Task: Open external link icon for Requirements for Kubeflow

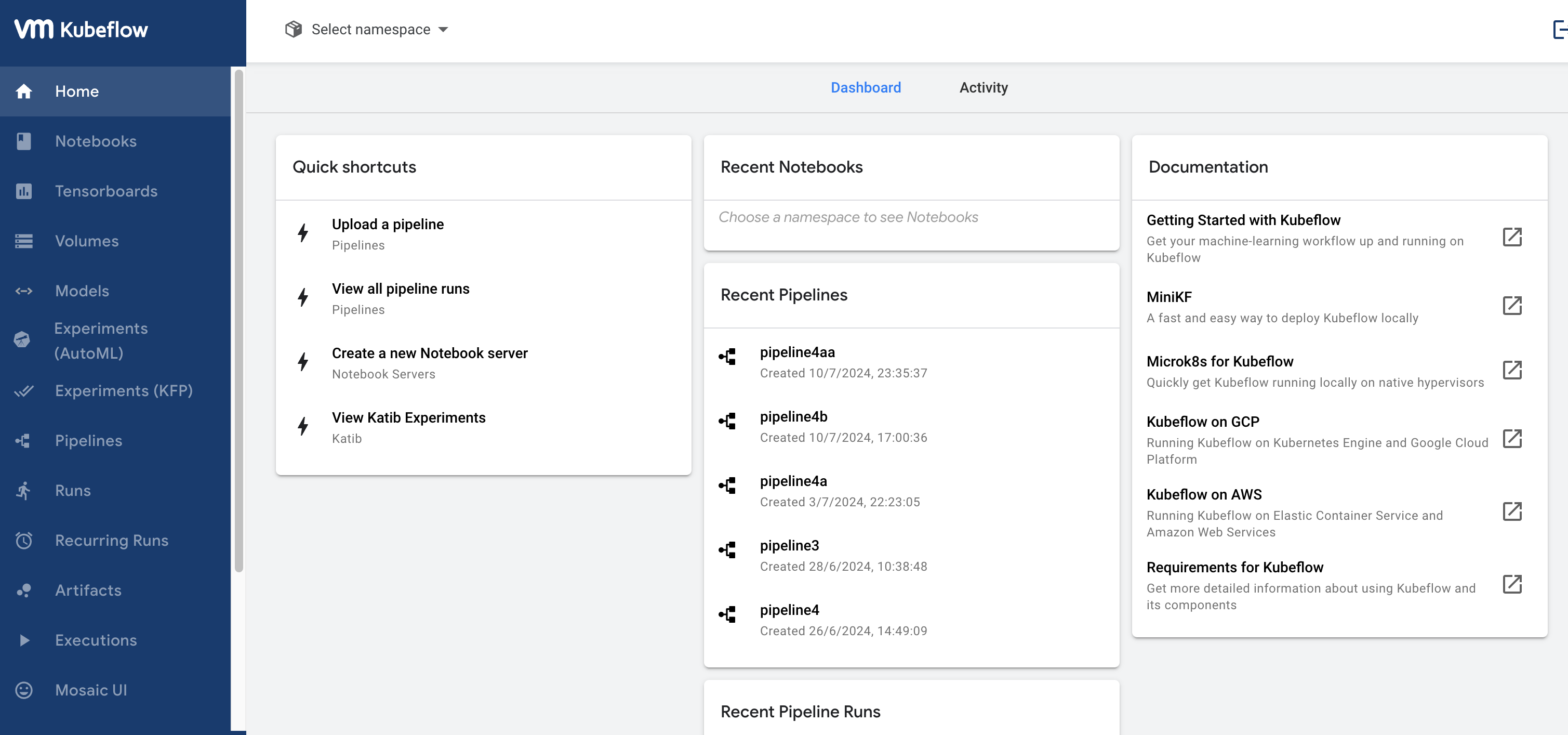Action: click(x=1512, y=585)
